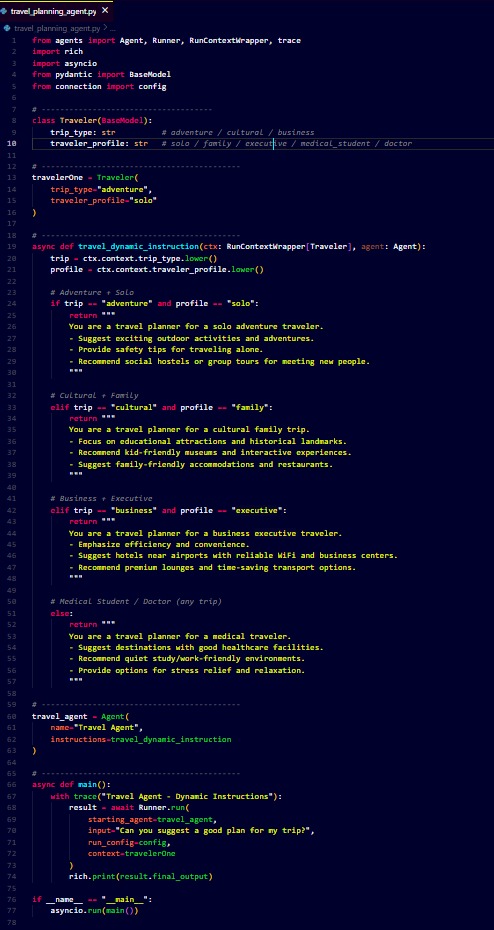Screen dimensions: 494x930
Task: Click line starting '- Recommend social hostels'
Action: click(x=219, y=361)
